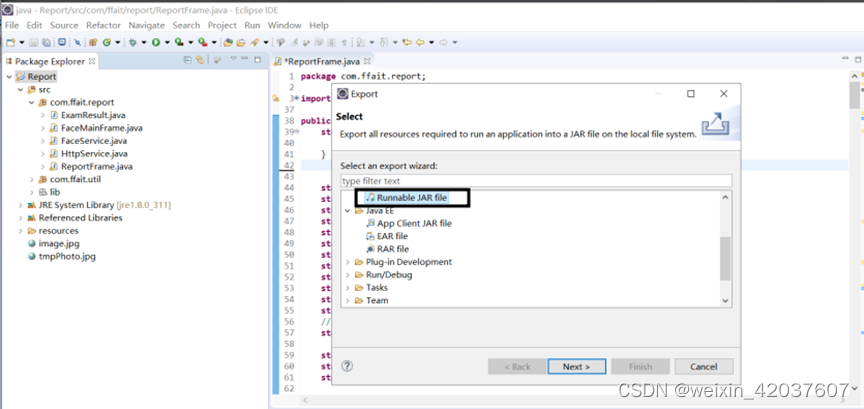Toggle Link with Editor in Package Explorer
The width and height of the screenshot is (864, 409).
[200, 60]
